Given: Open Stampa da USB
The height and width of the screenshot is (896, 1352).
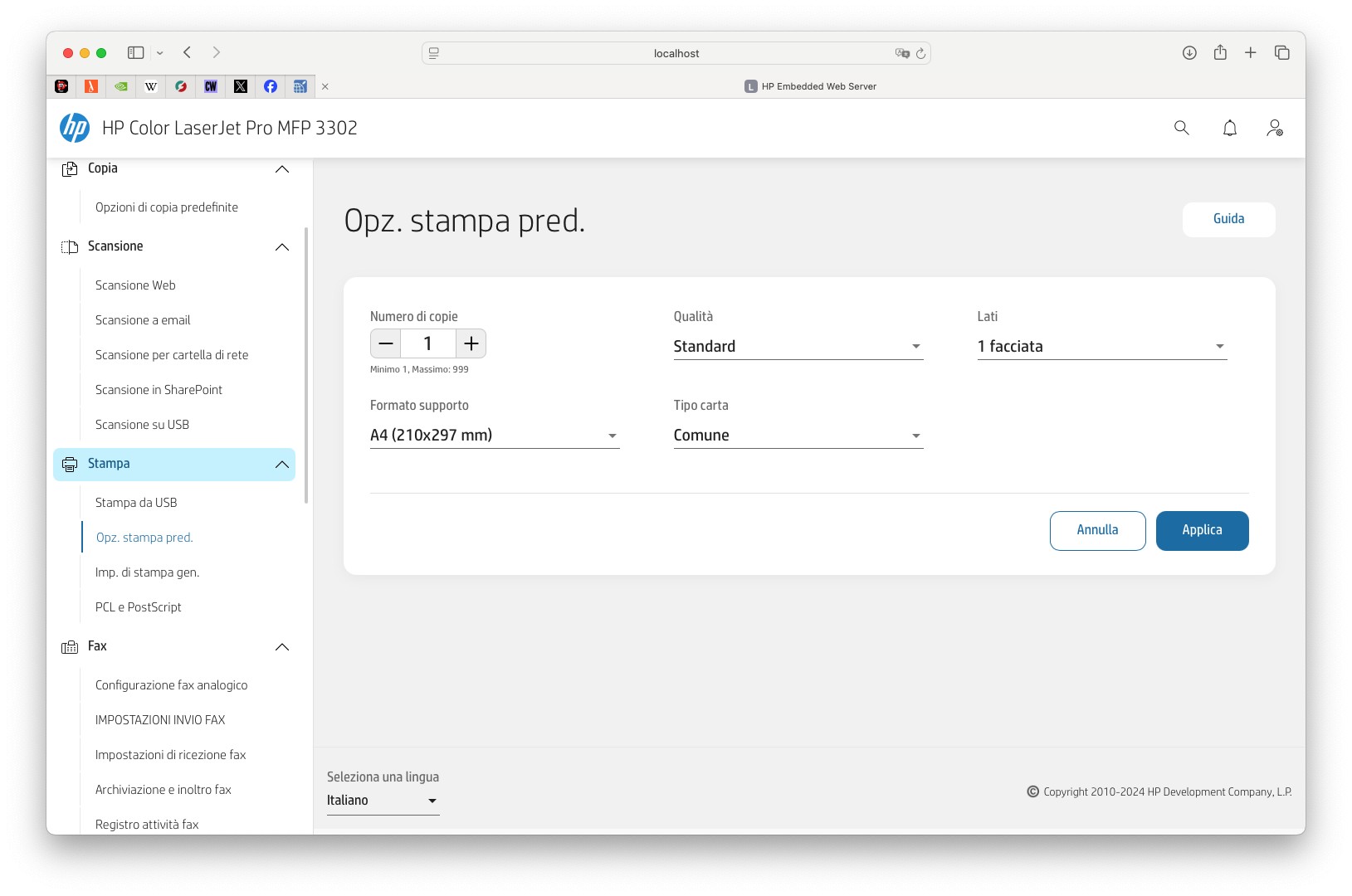Looking at the screenshot, I should point(136,503).
